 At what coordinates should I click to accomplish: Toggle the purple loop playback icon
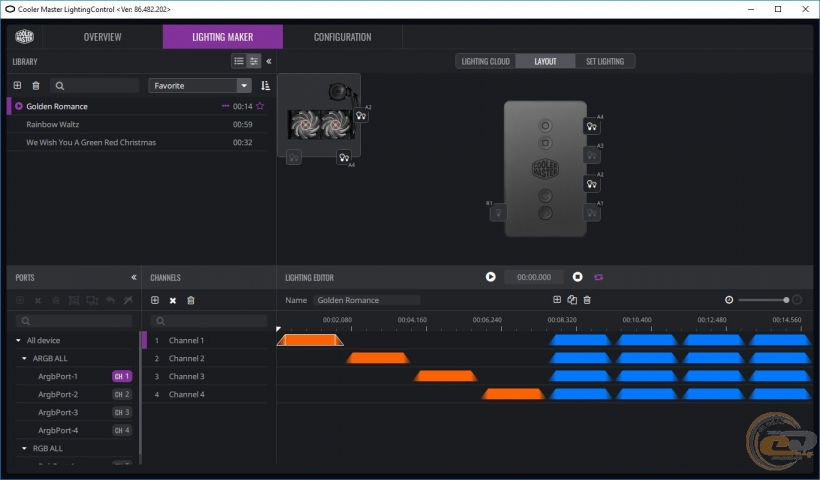click(599, 277)
